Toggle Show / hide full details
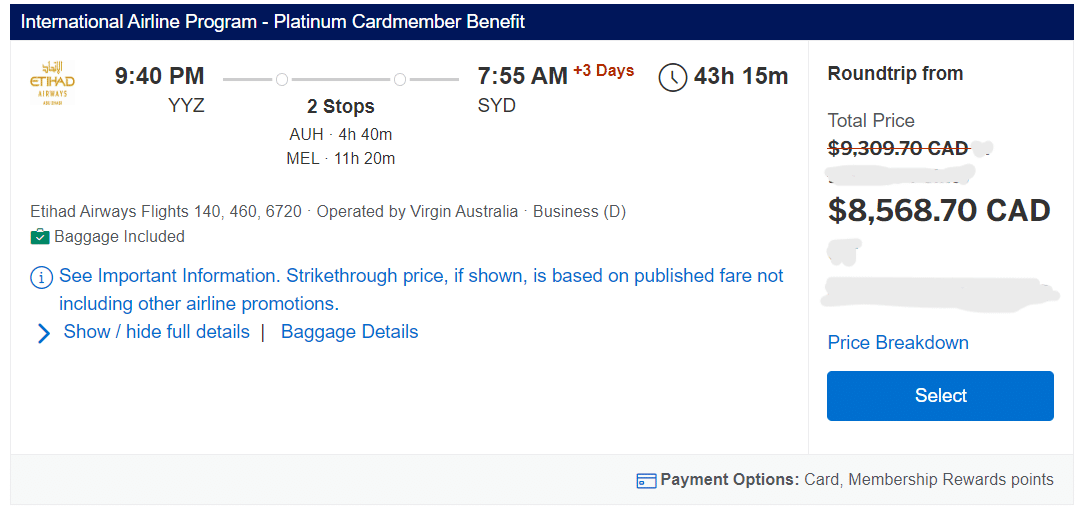This screenshot has width=1085, height=521. point(156,332)
